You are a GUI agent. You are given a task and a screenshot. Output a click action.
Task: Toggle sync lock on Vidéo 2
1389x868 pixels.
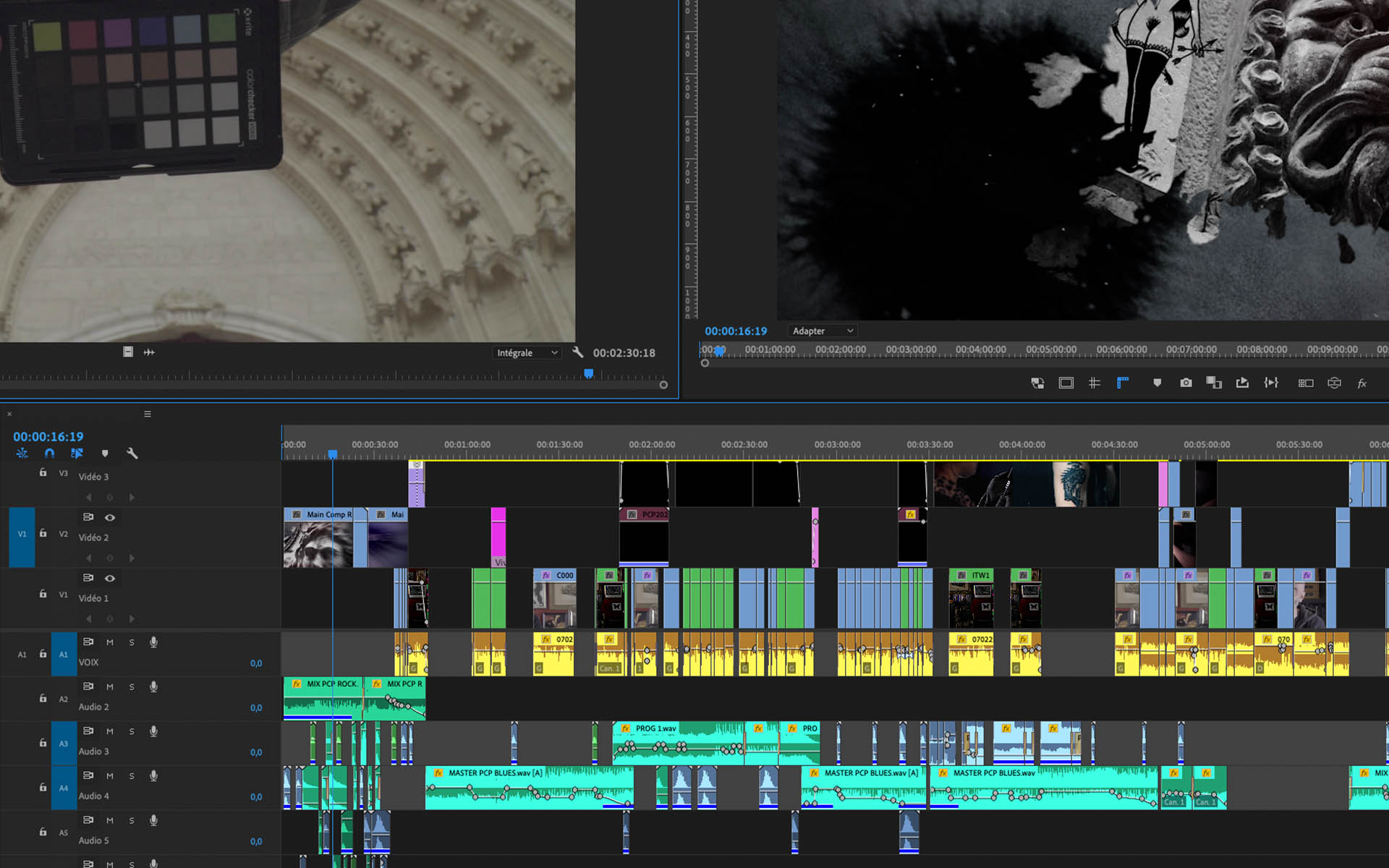88,518
